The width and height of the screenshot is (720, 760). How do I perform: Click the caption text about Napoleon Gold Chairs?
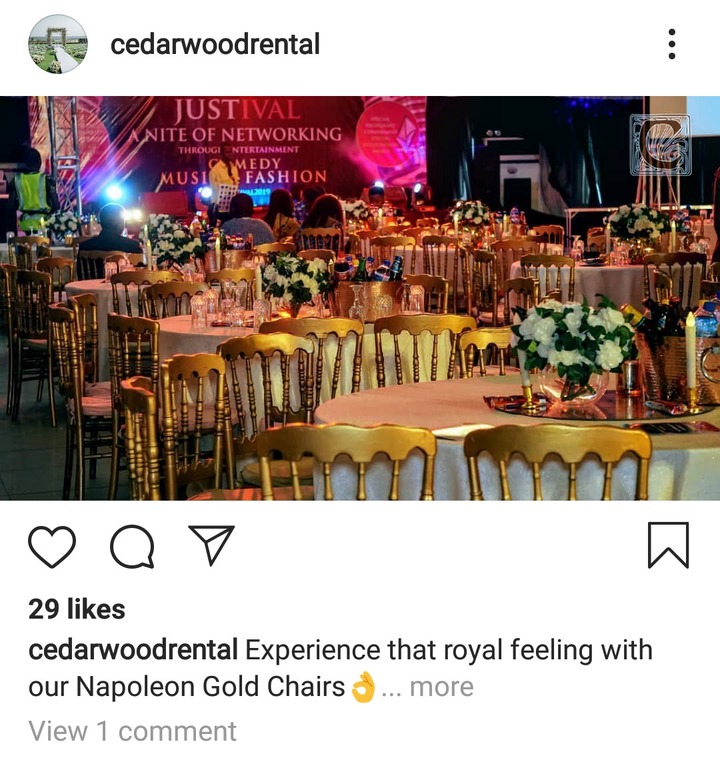point(340,668)
